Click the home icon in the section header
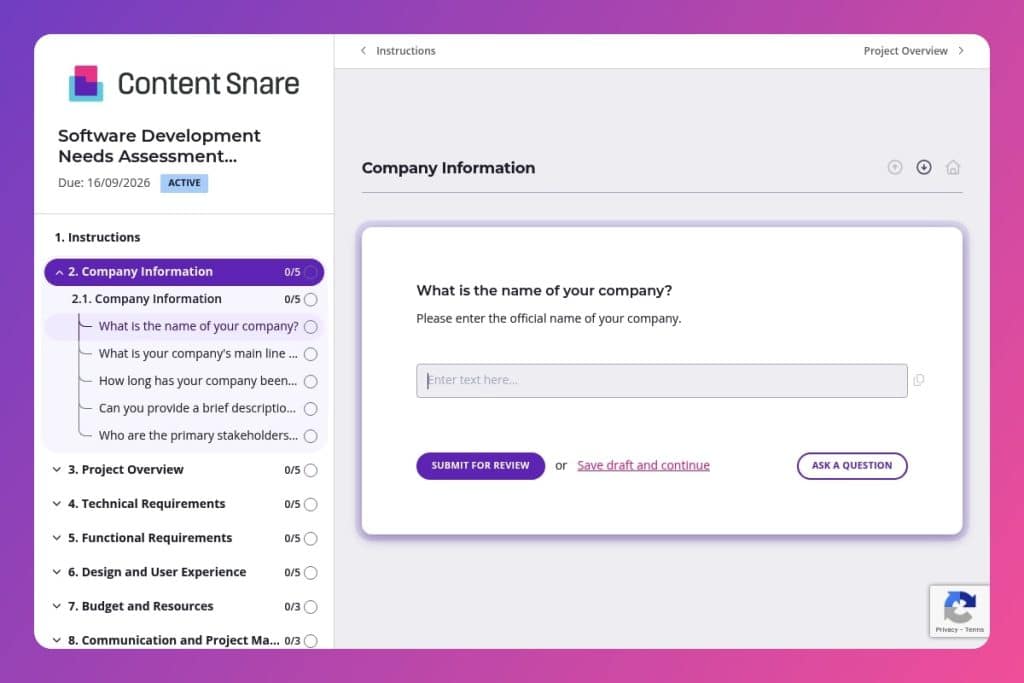Screen dimensions: 1024x683 coord(953,168)
